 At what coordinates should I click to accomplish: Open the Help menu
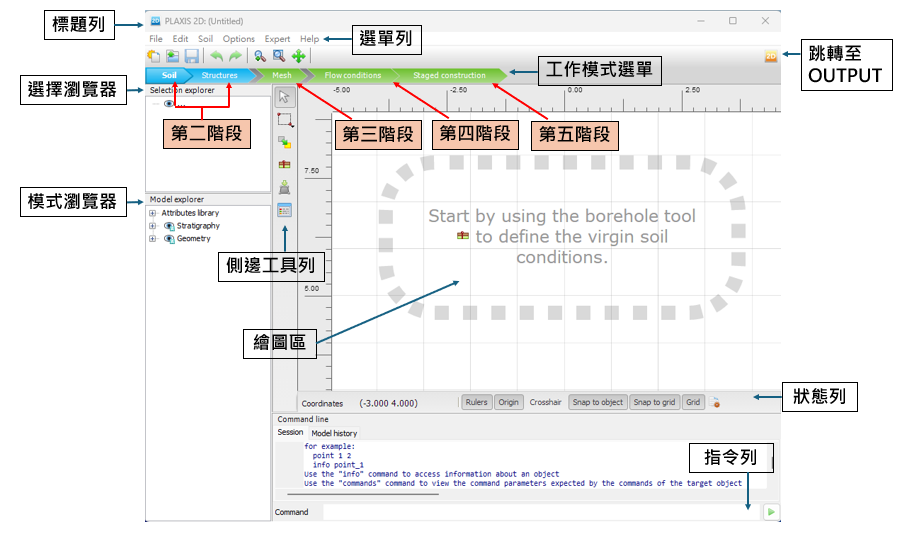309,39
